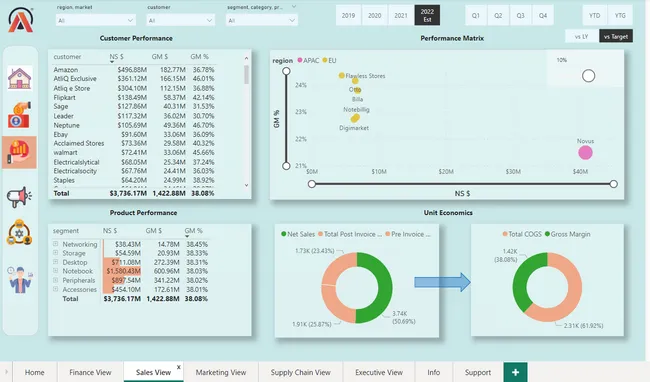
Task: Open the Finance view money icon
Action: coord(19,115)
